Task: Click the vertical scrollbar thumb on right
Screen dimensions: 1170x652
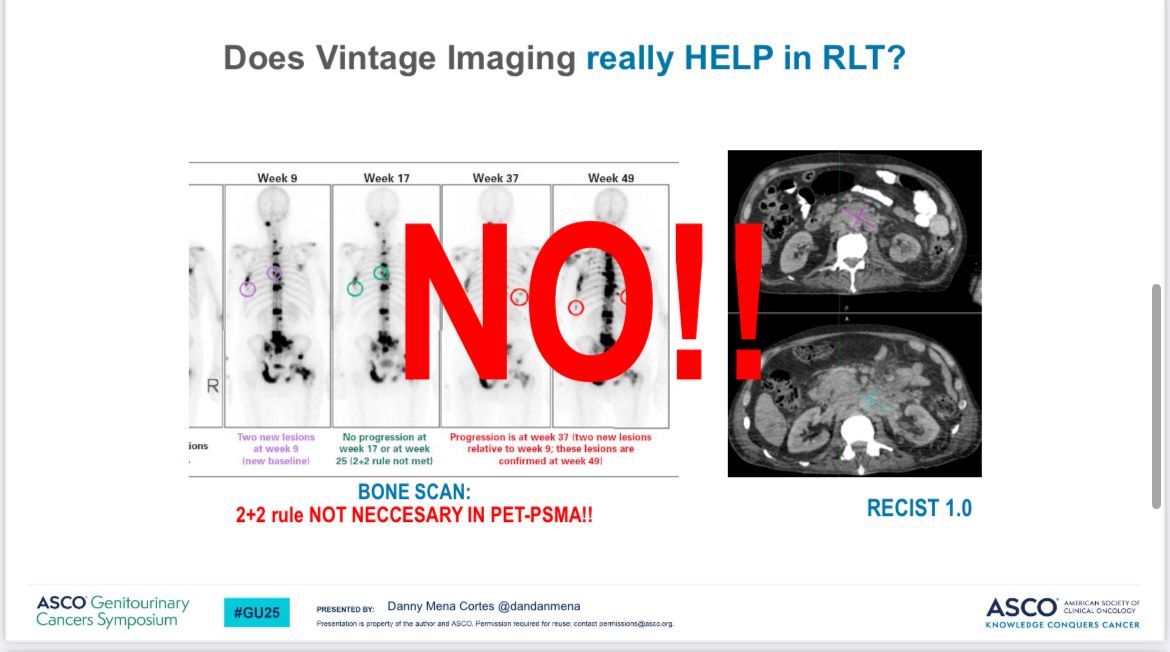Action: tap(1156, 396)
